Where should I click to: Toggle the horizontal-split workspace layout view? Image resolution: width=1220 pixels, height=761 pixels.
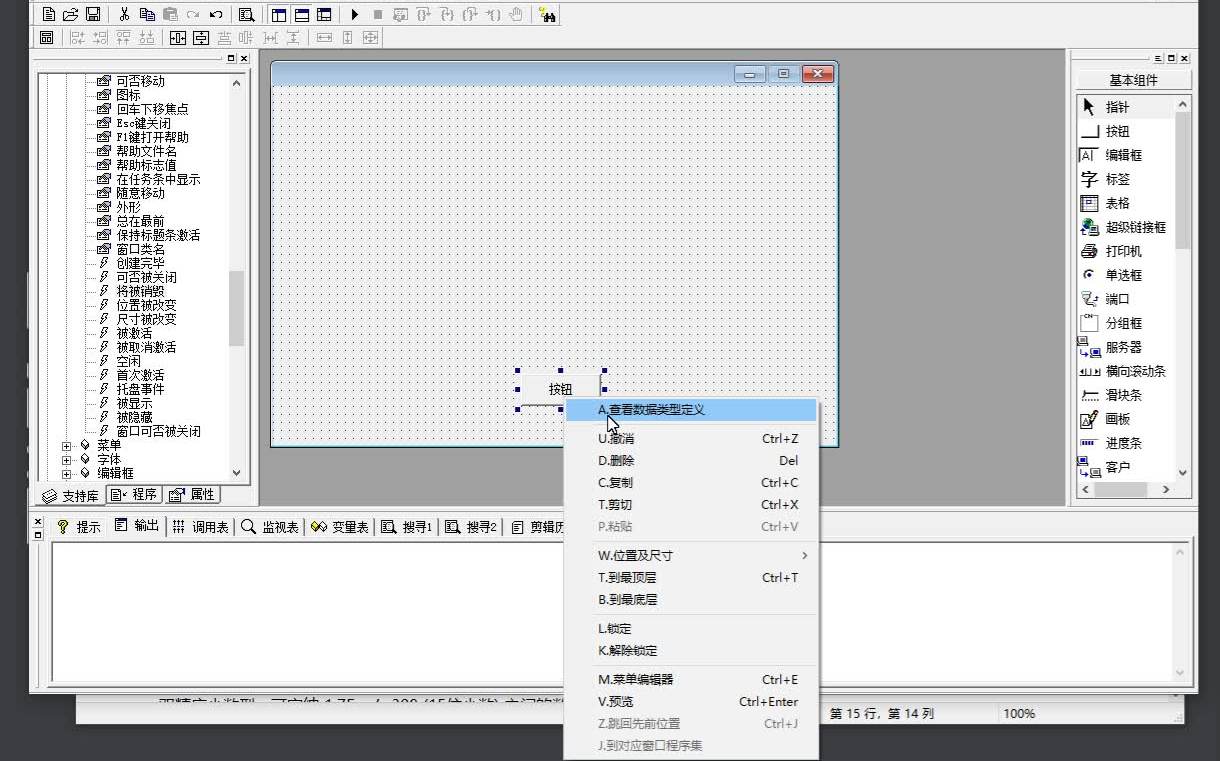[301, 14]
